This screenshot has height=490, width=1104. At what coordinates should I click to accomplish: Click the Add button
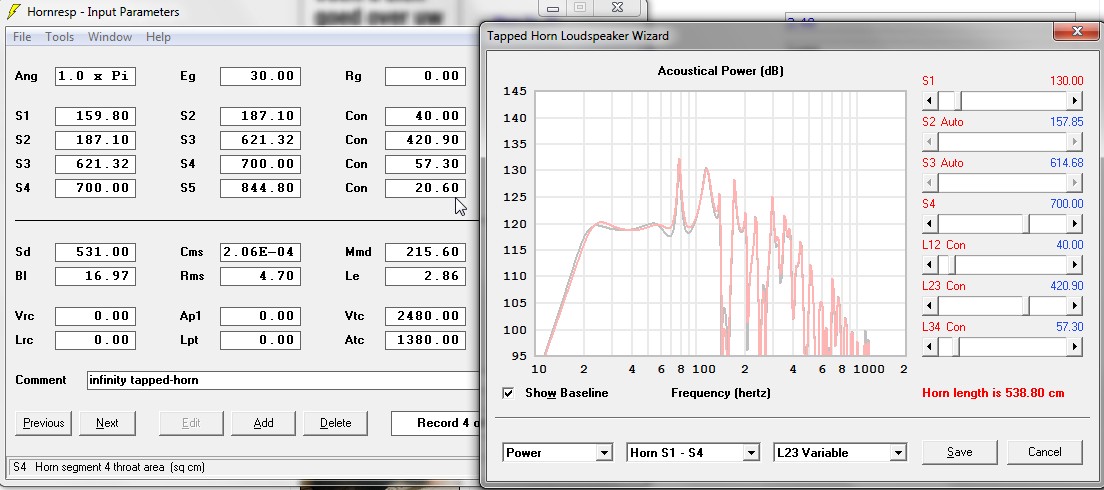point(263,423)
